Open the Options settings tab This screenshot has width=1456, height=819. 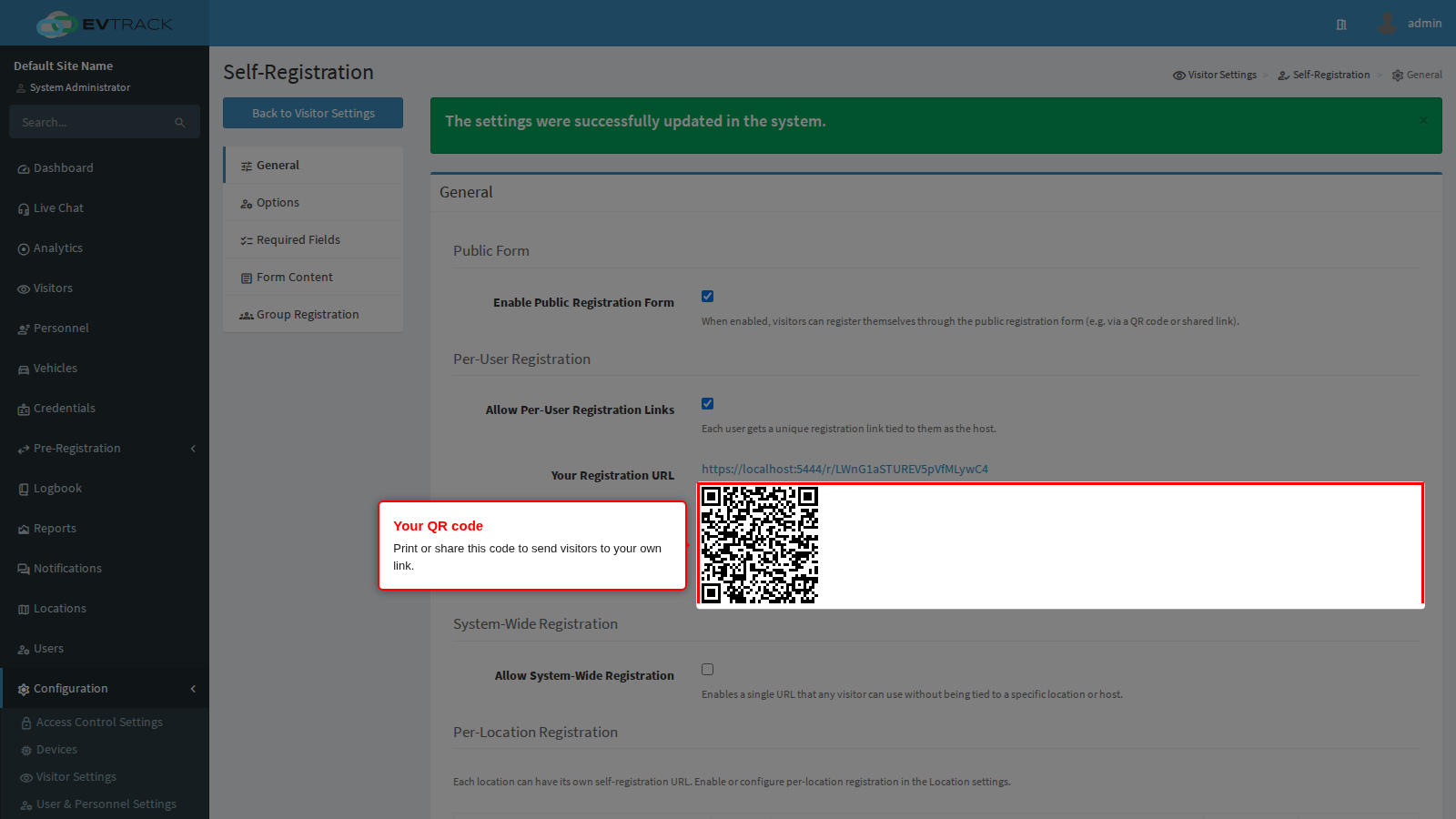point(313,203)
